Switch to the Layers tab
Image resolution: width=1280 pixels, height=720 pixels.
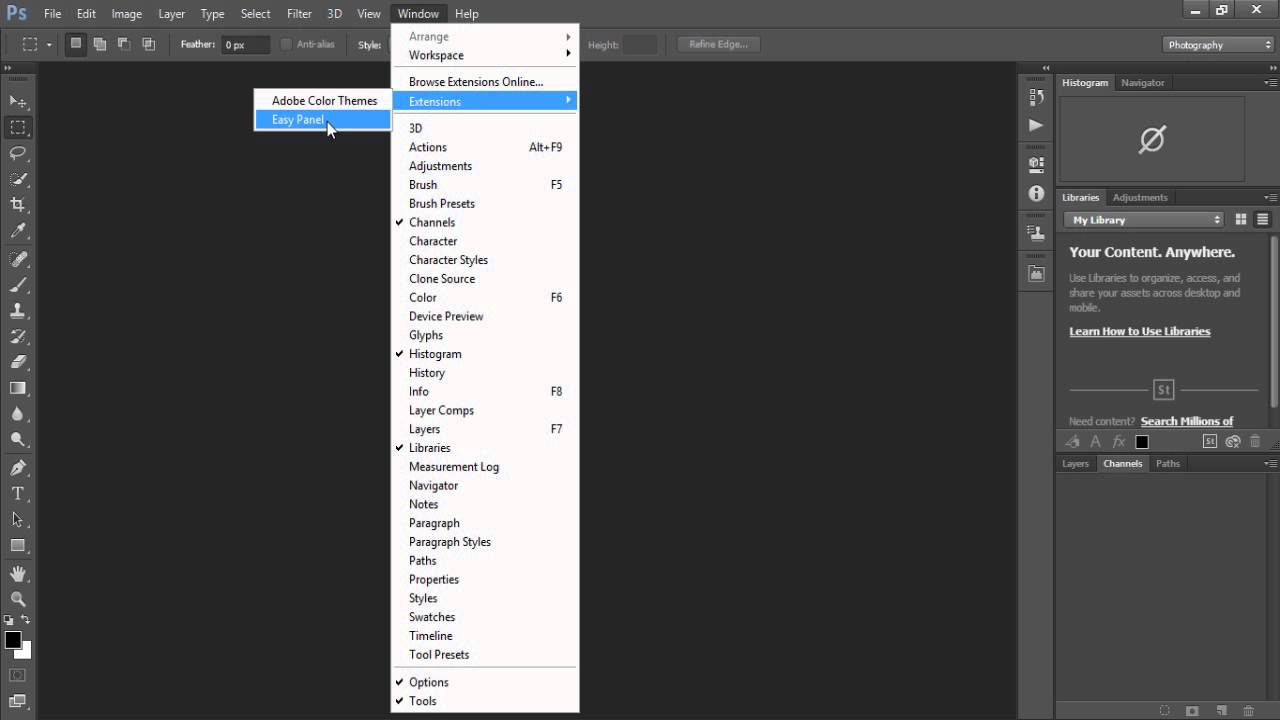point(1075,464)
